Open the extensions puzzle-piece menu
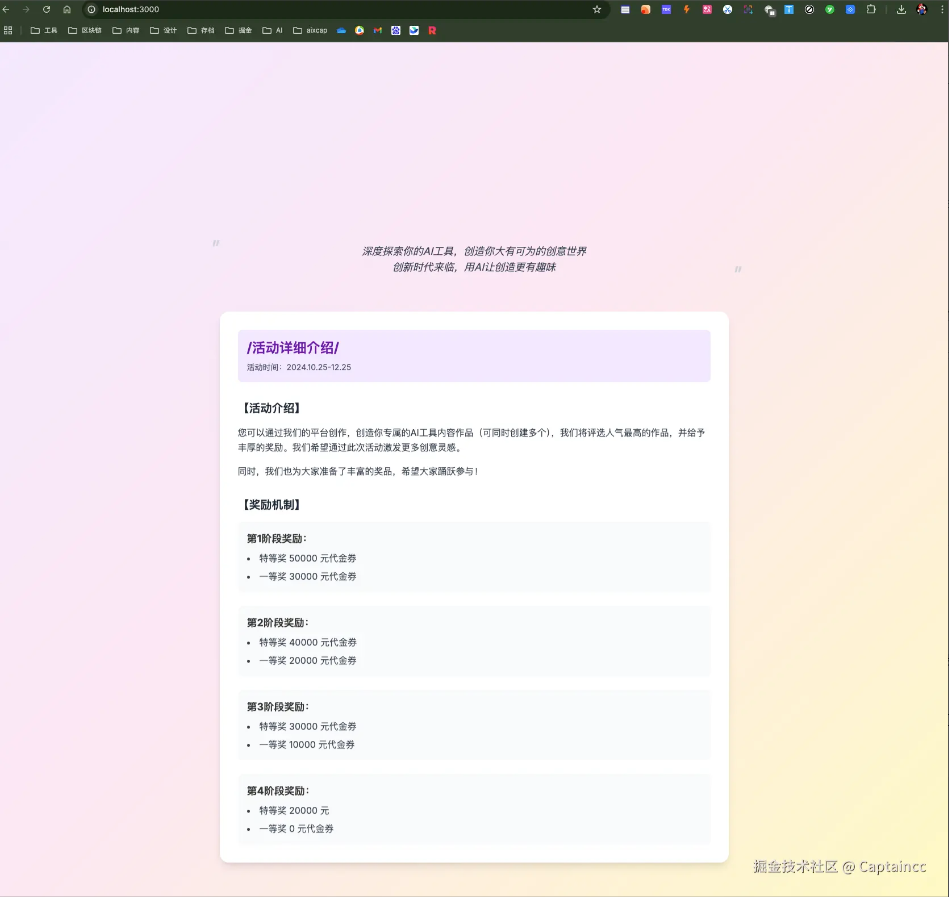This screenshot has width=949, height=897. [x=871, y=10]
